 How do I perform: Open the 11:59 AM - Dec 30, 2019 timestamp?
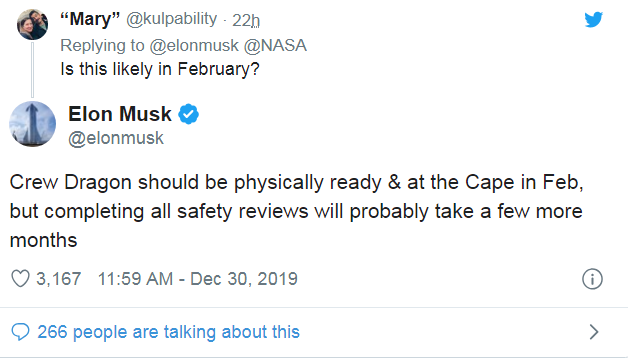(198, 279)
